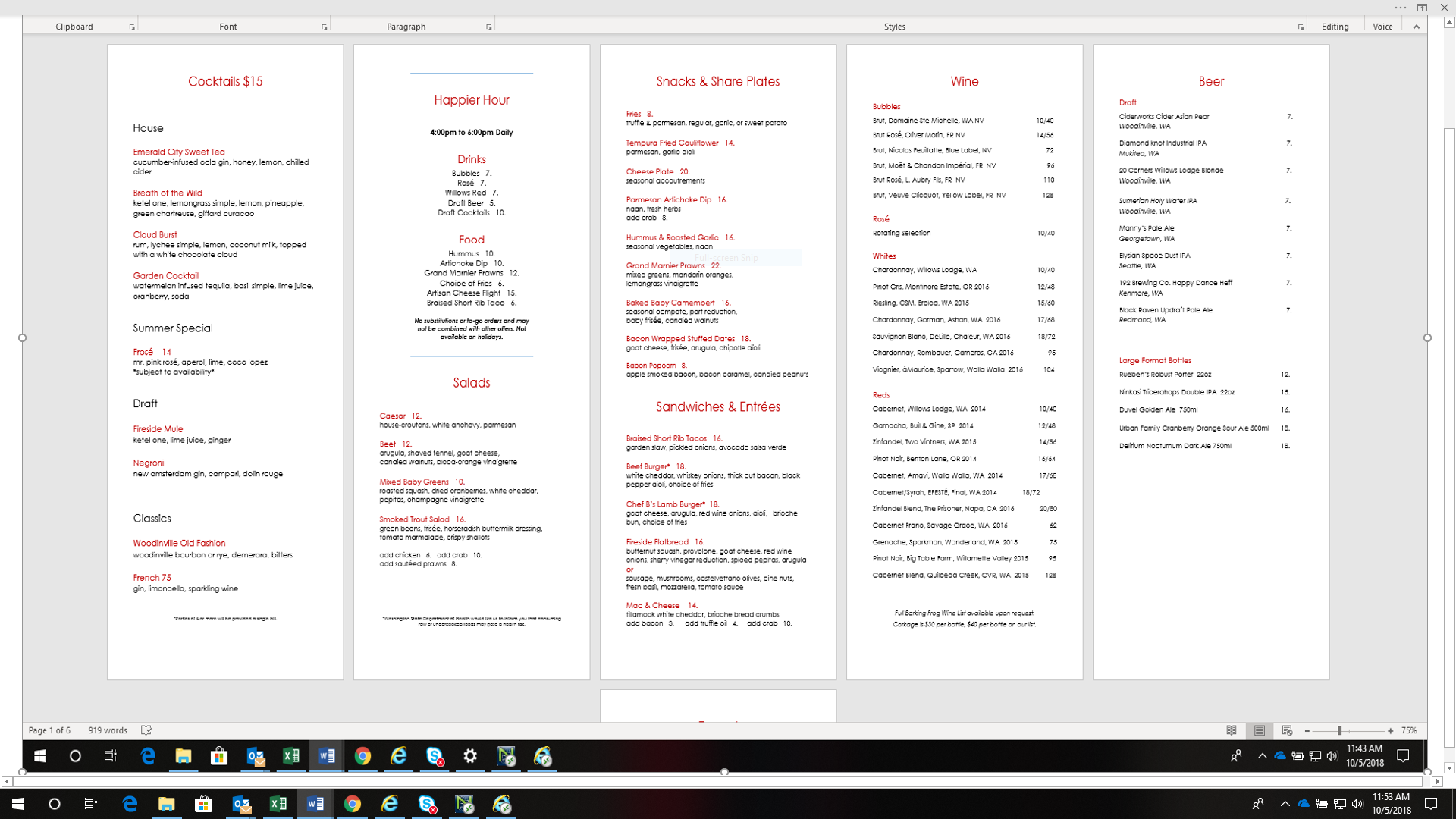This screenshot has height=819, width=1456.
Task: Open the three-dots more options menu
Action: tap(1400, 8)
